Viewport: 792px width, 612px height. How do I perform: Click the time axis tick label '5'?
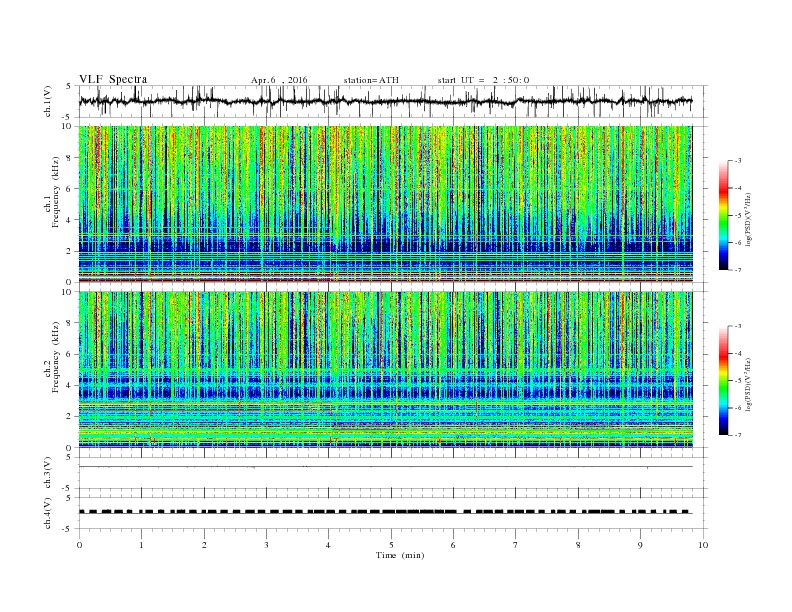(391, 545)
